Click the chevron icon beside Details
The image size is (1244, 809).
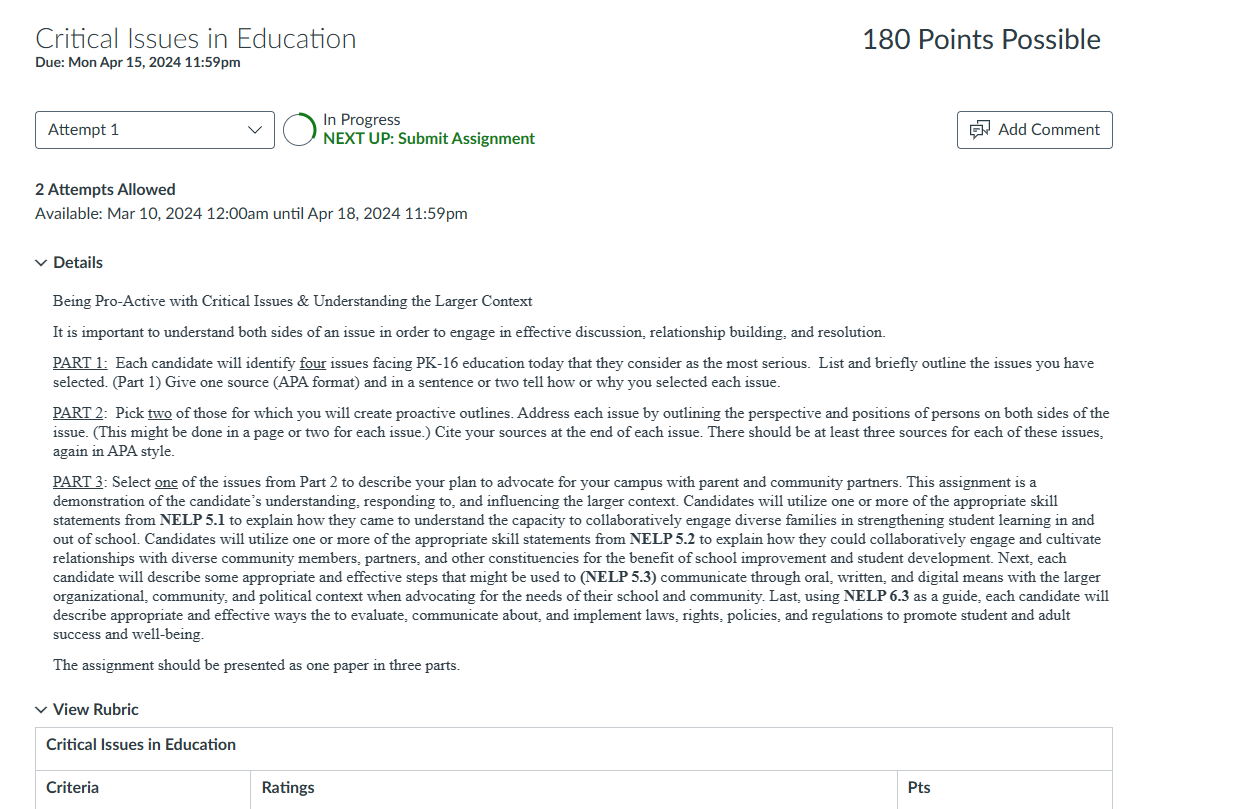(41, 263)
